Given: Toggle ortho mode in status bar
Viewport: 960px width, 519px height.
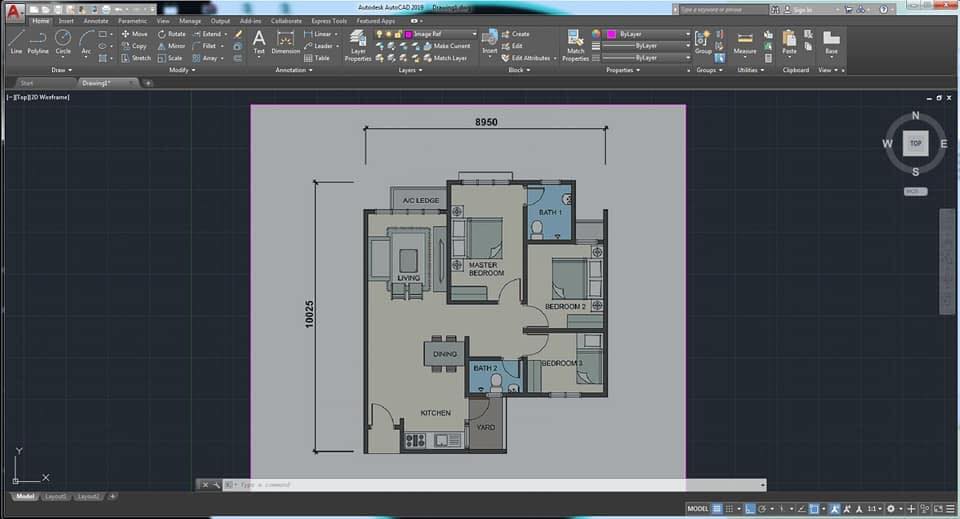Looking at the screenshot, I should tap(750, 509).
